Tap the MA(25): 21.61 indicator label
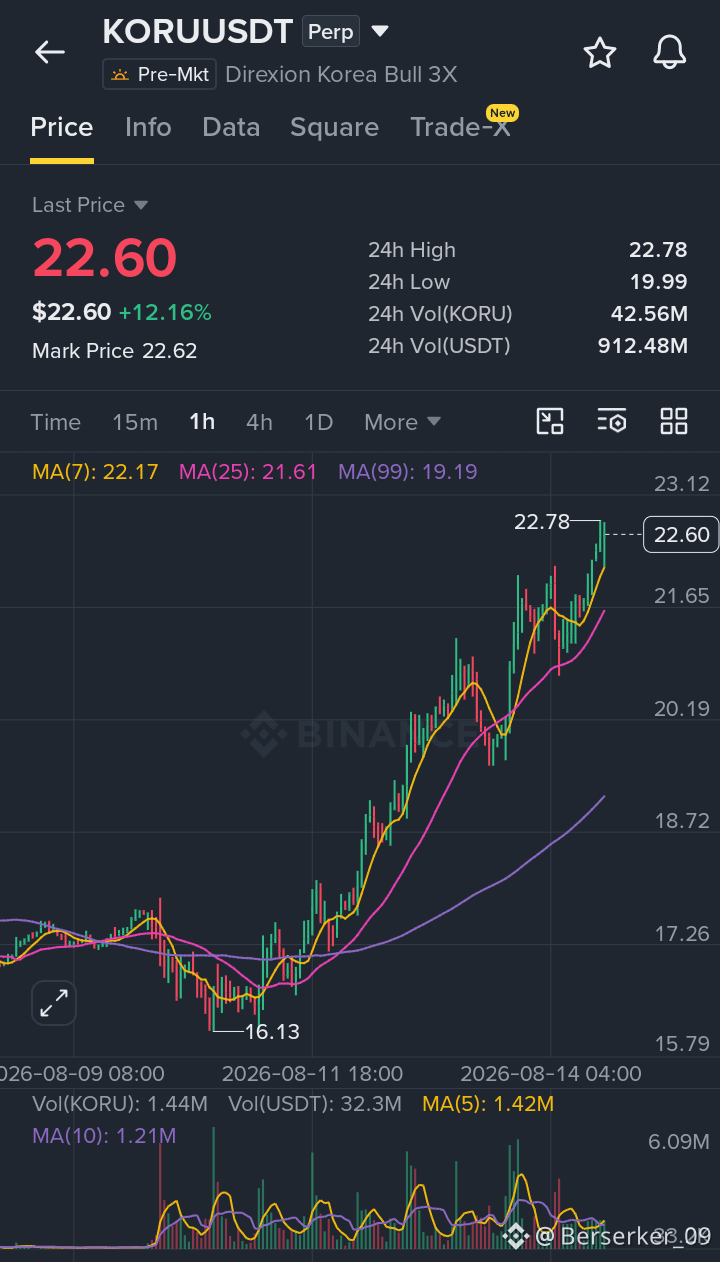720x1262 pixels. [x=247, y=471]
